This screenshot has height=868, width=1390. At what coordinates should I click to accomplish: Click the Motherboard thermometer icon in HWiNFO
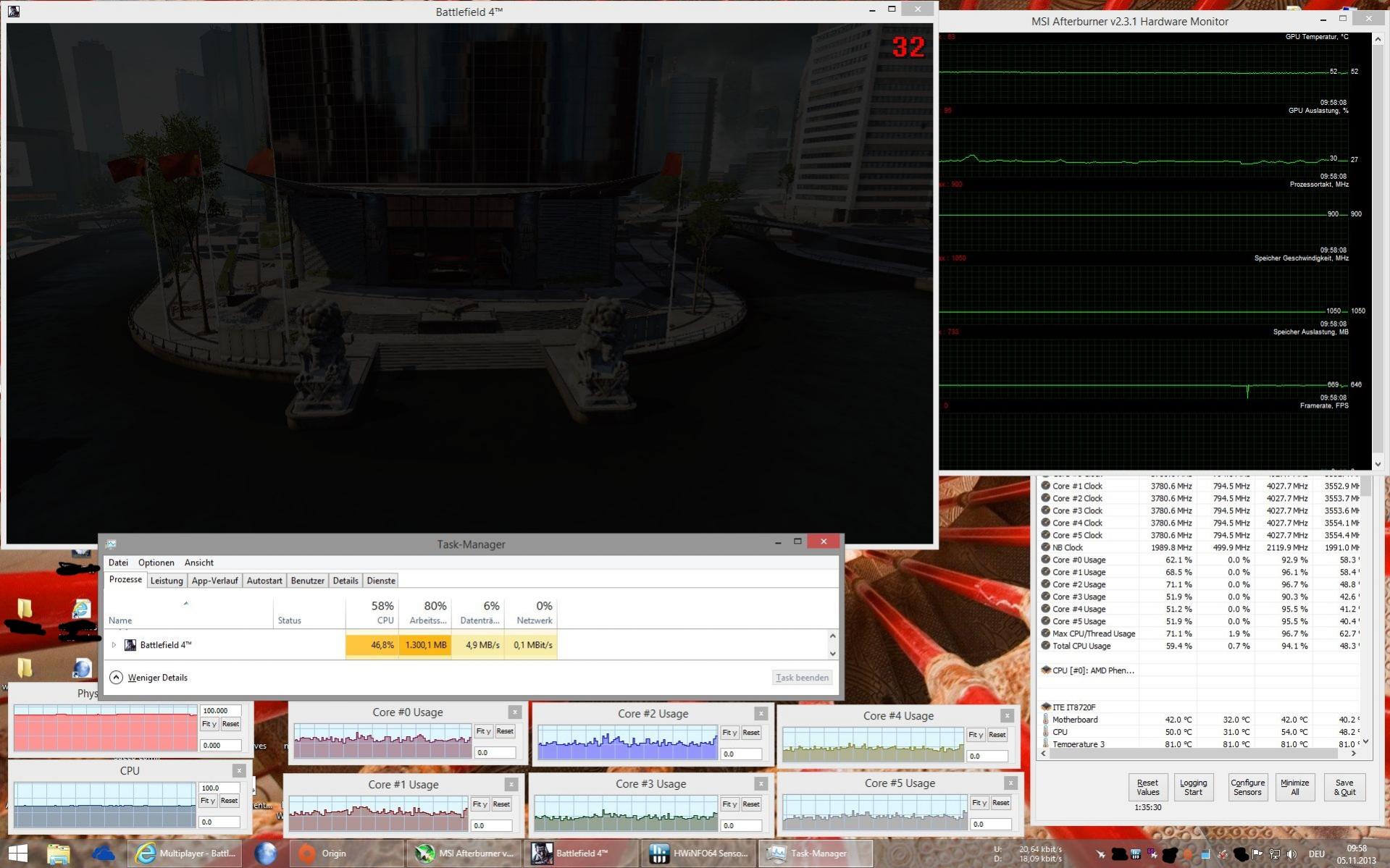point(1045,720)
